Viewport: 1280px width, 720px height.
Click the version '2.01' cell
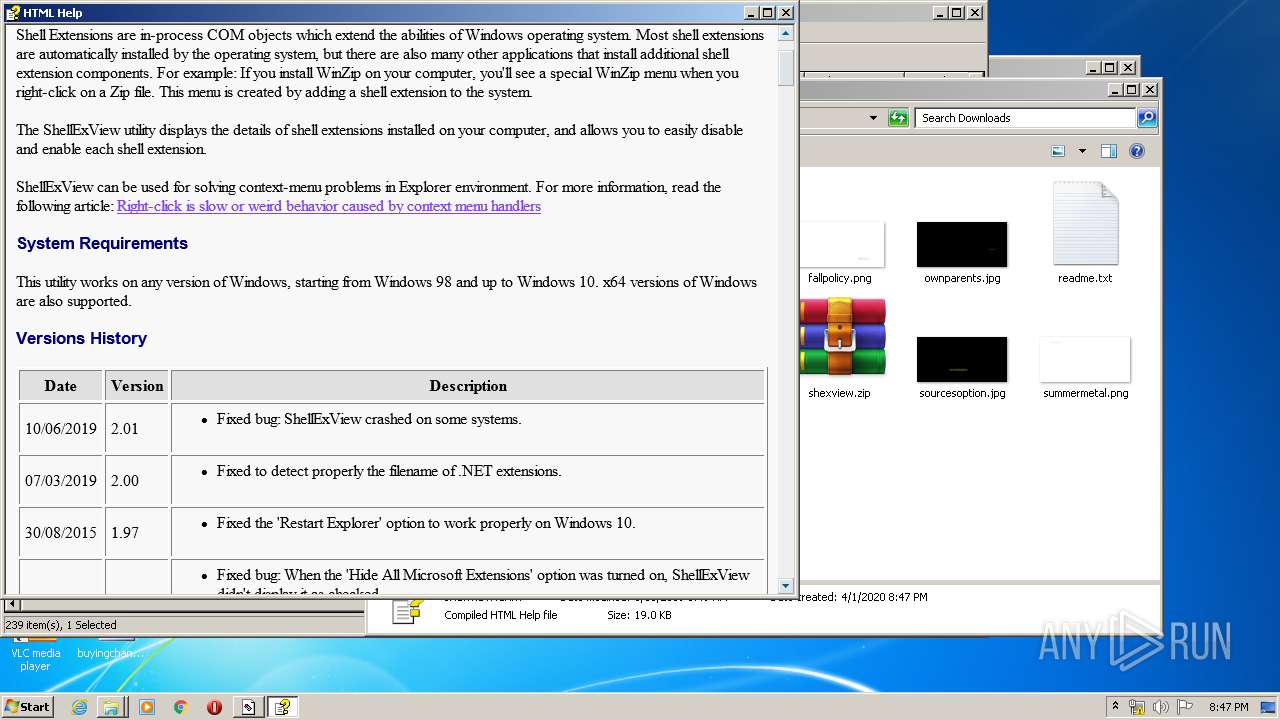tap(137, 429)
